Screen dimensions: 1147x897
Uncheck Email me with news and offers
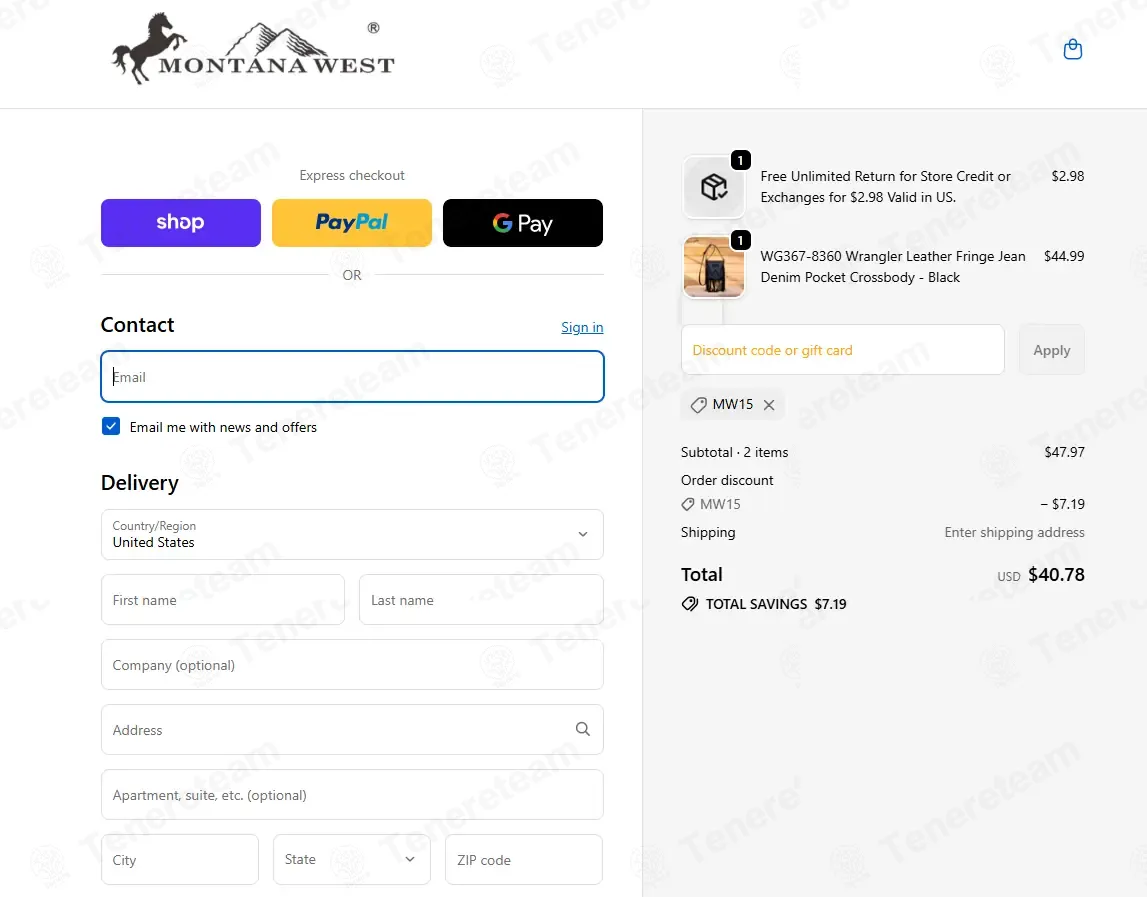click(x=111, y=427)
